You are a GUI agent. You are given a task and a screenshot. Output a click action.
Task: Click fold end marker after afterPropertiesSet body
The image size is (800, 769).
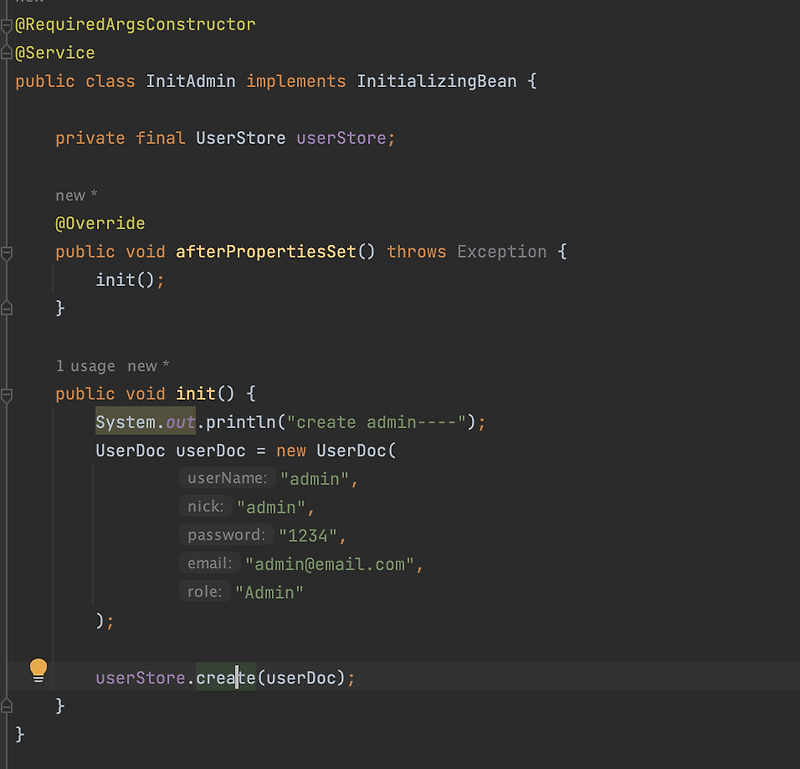6,308
